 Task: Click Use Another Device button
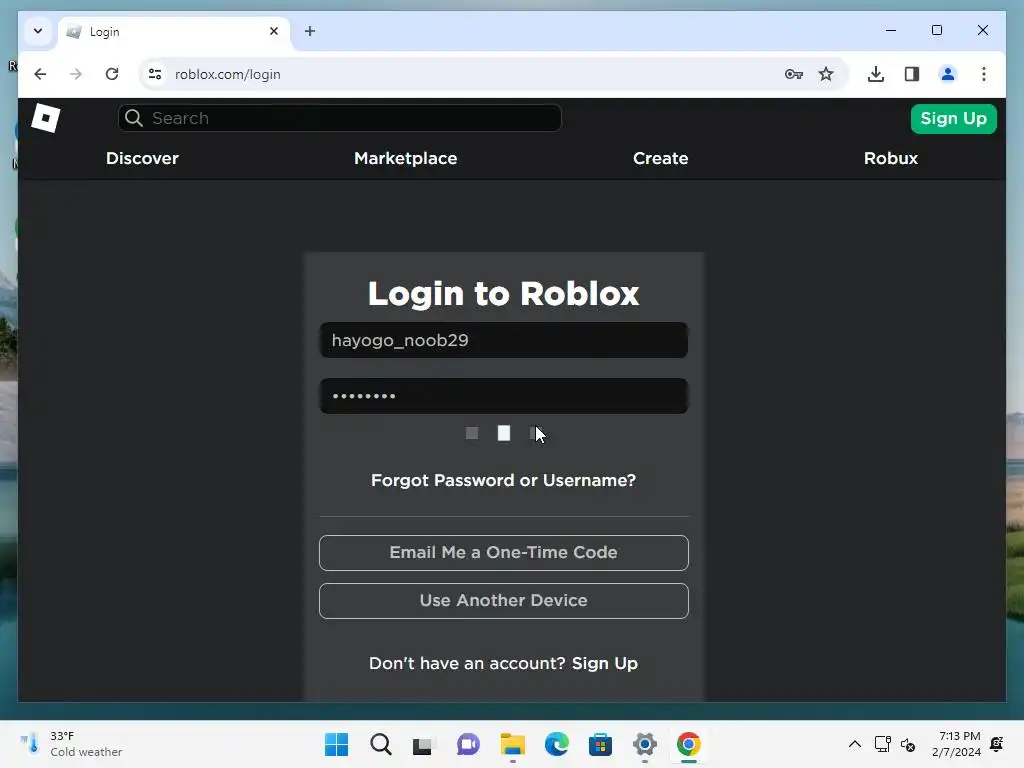504,601
